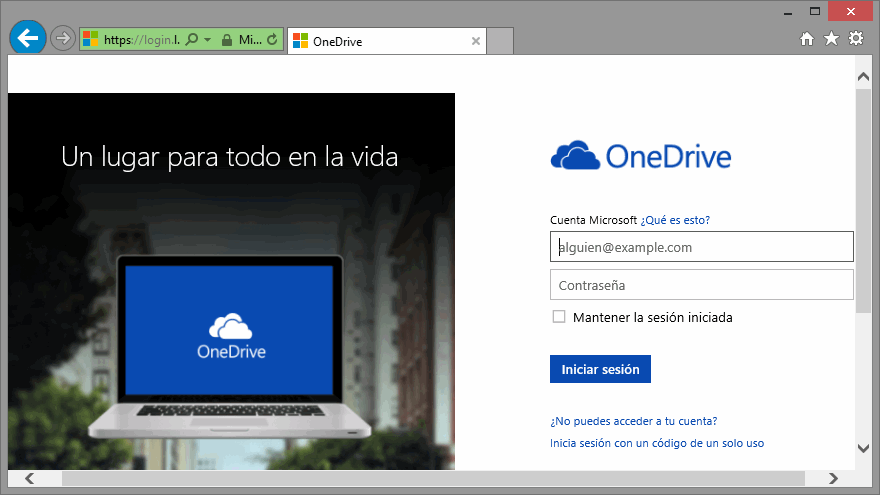Click the search magnifier in address bar
Viewport: 880px width, 495px height.
point(191,40)
